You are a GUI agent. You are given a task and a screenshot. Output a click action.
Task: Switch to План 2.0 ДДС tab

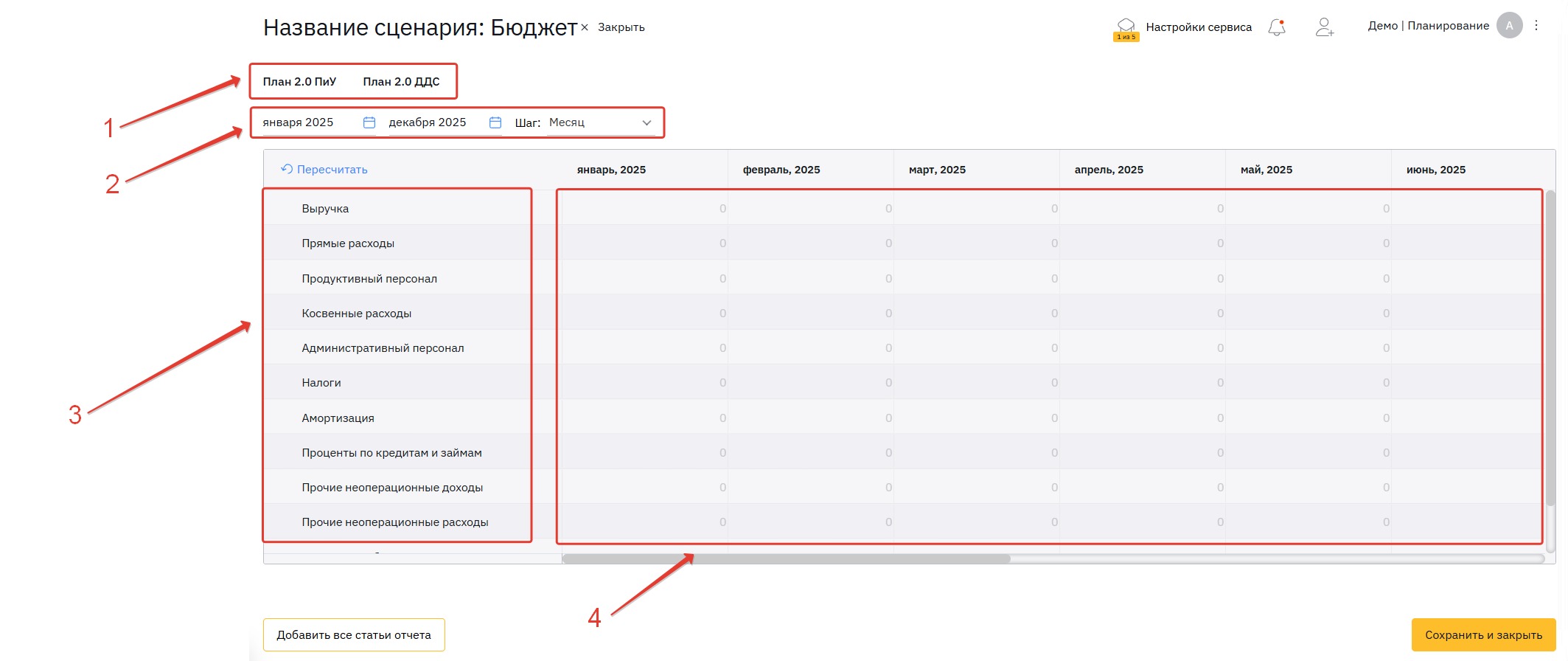[401, 82]
